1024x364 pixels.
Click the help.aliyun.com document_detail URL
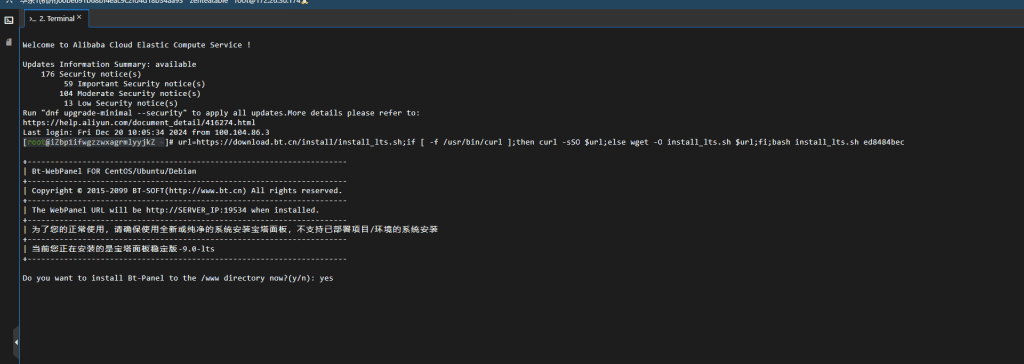138,122
